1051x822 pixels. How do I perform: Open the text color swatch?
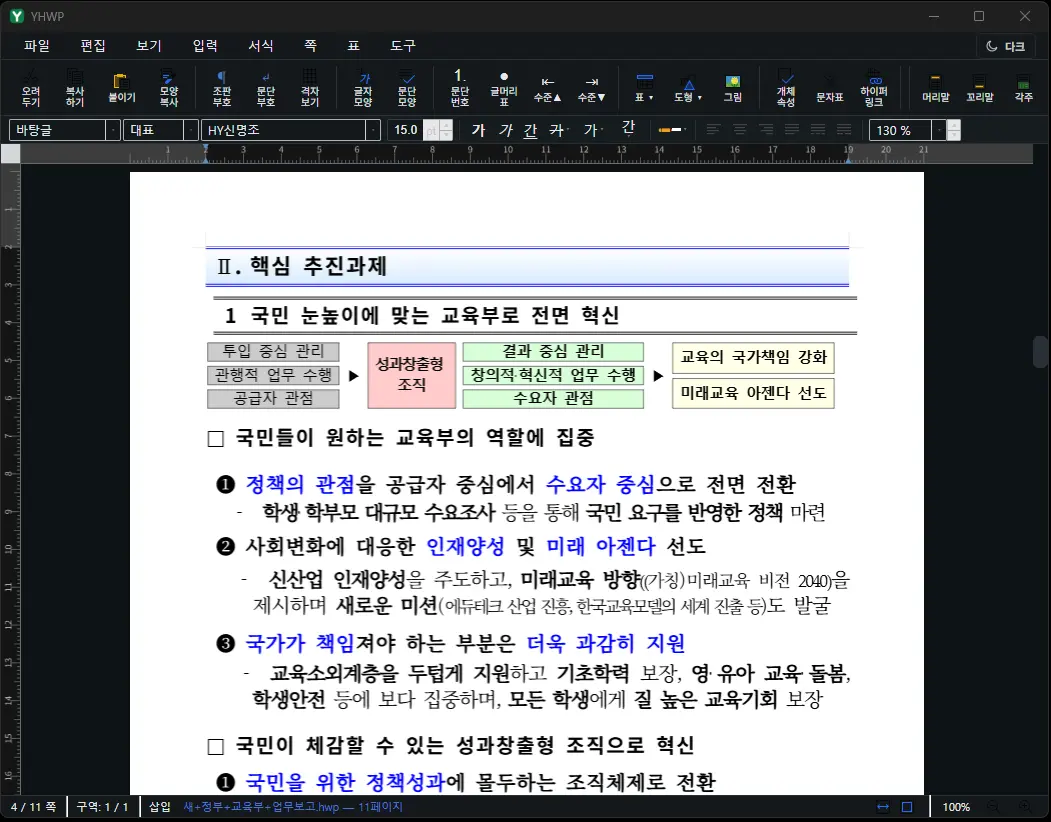pos(672,129)
